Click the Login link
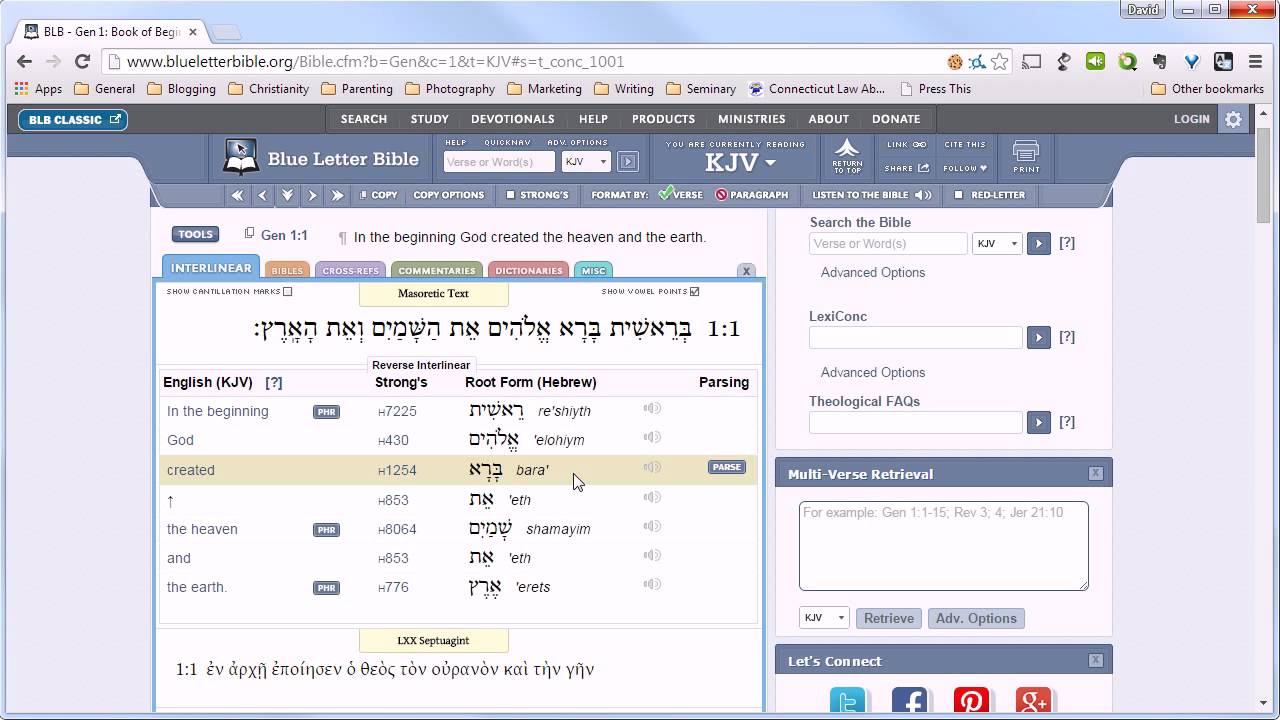 [1192, 119]
